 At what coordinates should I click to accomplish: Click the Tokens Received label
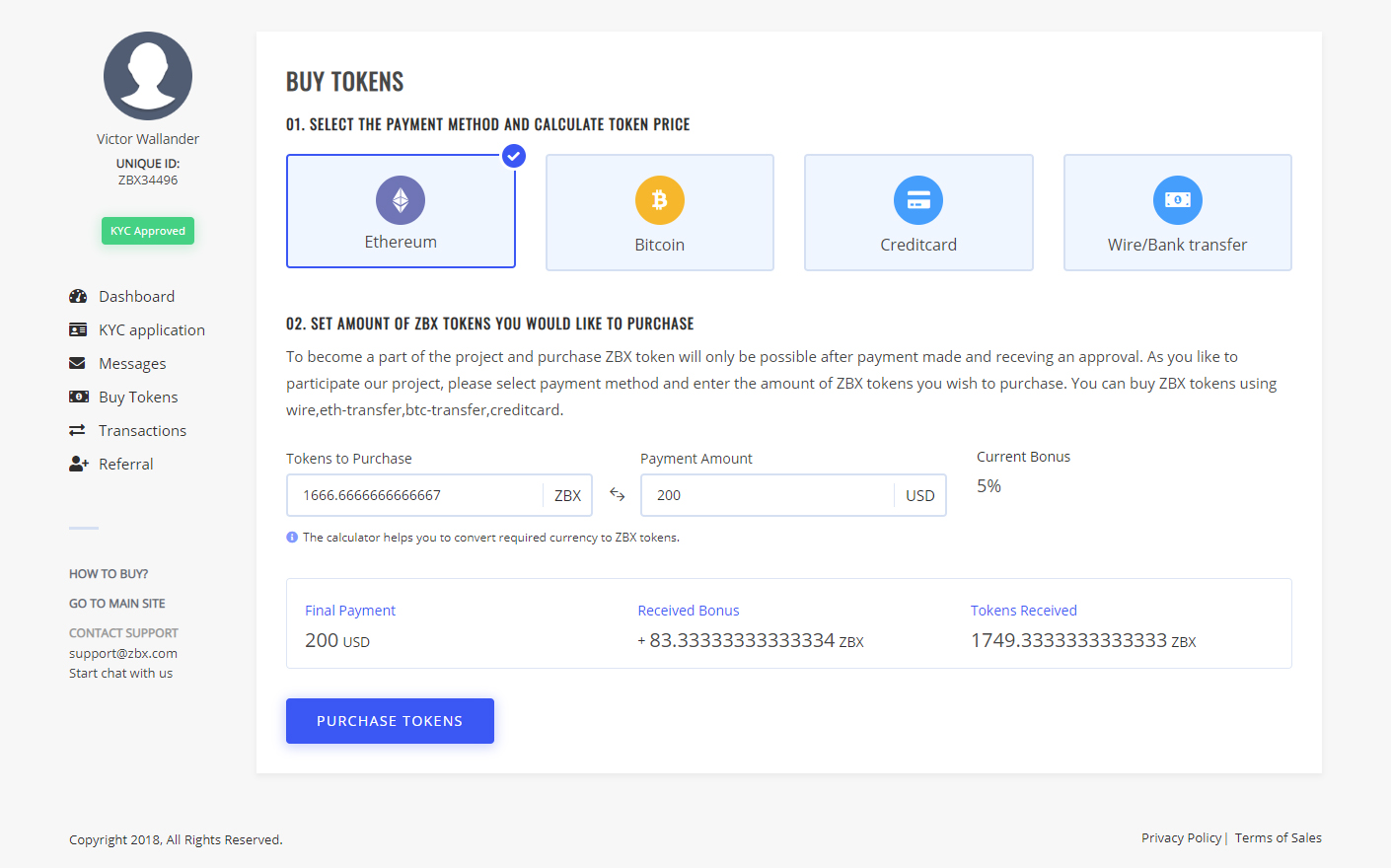click(x=1024, y=611)
